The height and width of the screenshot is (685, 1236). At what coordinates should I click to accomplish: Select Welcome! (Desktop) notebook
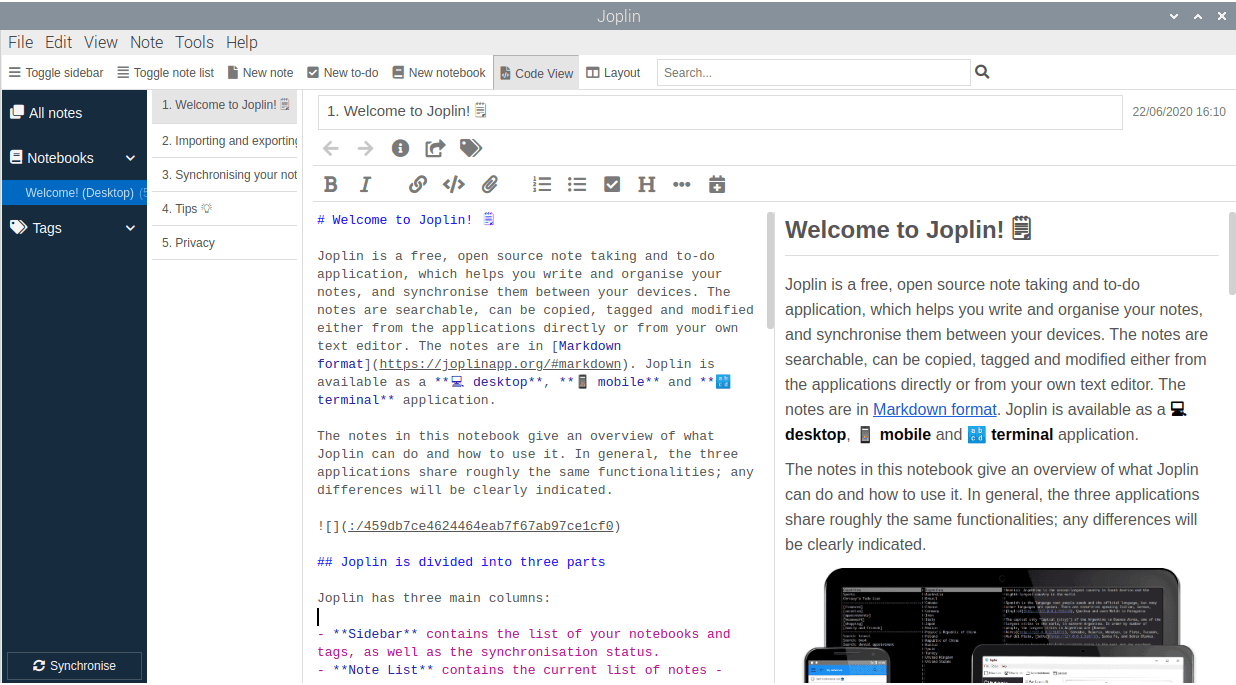click(x=74, y=193)
